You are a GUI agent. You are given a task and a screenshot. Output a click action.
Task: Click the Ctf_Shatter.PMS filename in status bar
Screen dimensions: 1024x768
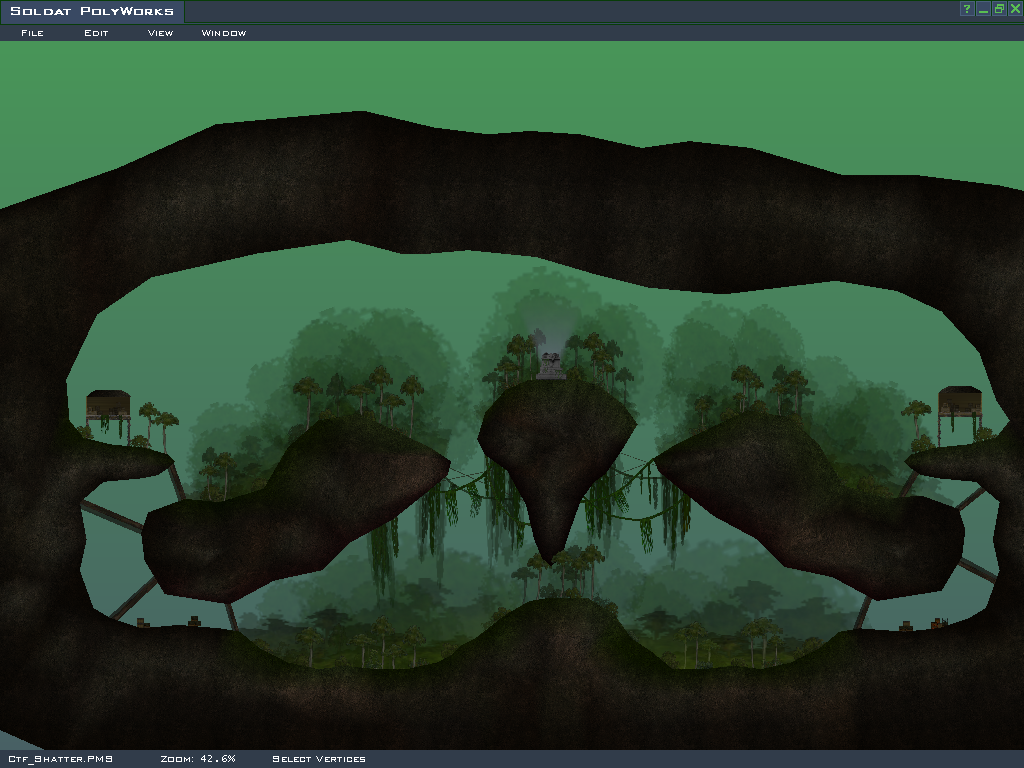(x=60, y=759)
